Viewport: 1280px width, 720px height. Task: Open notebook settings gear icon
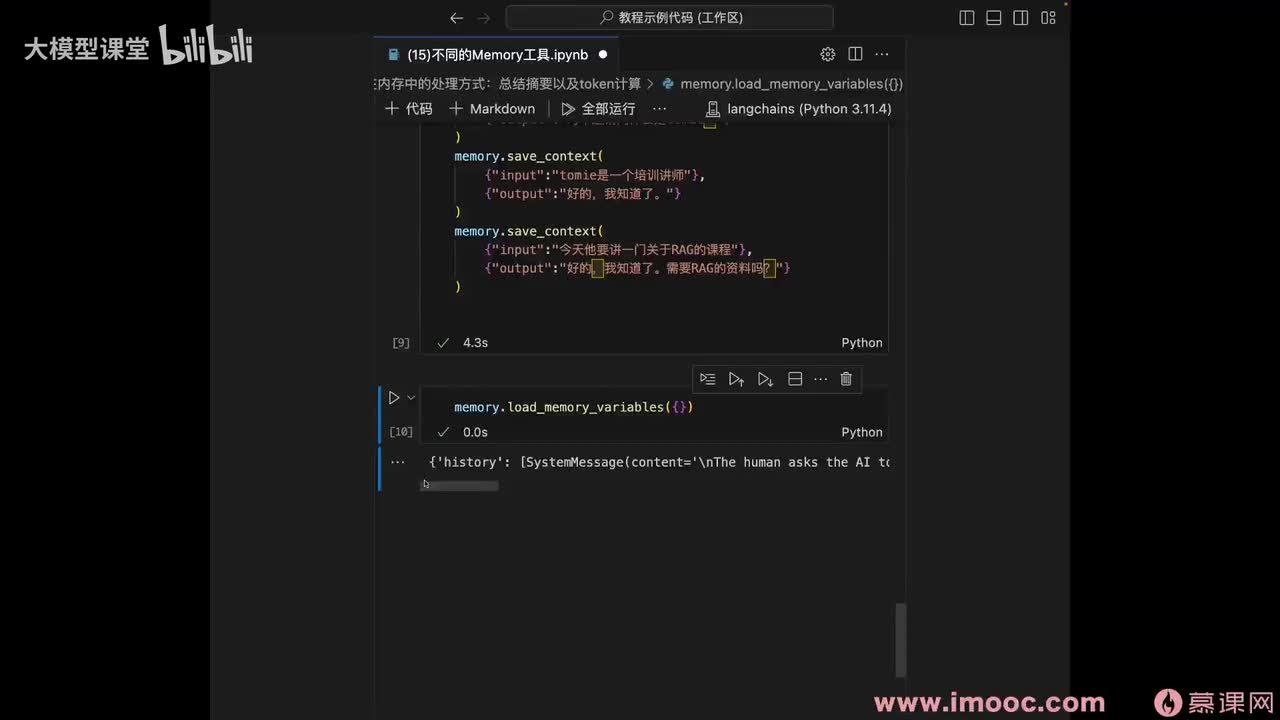tap(828, 54)
